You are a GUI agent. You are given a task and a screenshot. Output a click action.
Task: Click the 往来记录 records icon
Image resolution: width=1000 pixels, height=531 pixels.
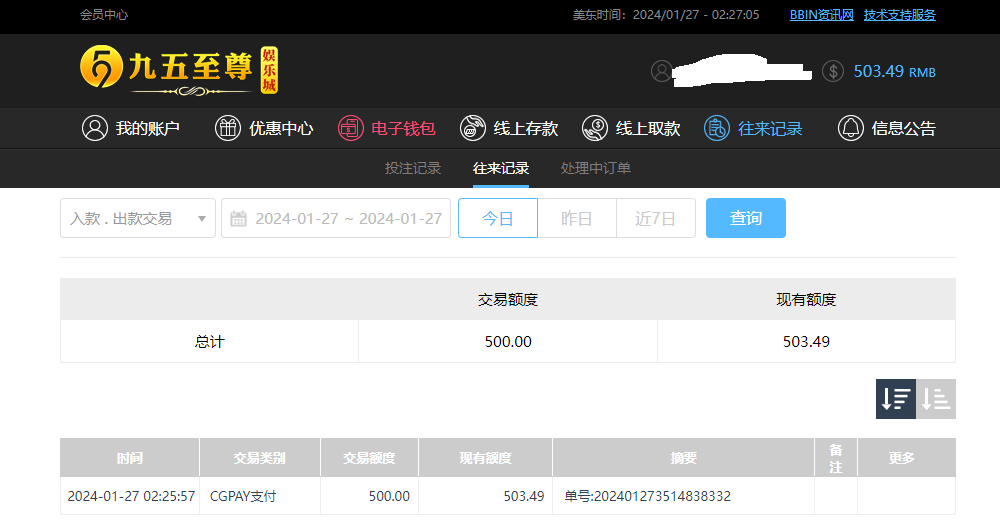tap(717, 128)
